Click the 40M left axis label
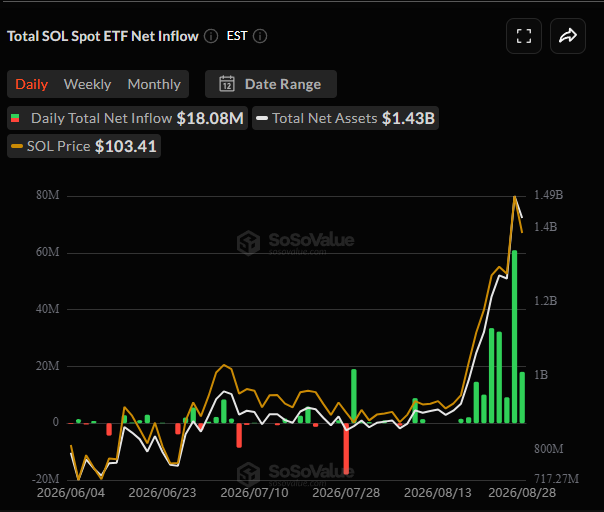The width and height of the screenshot is (604, 512). (x=48, y=309)
